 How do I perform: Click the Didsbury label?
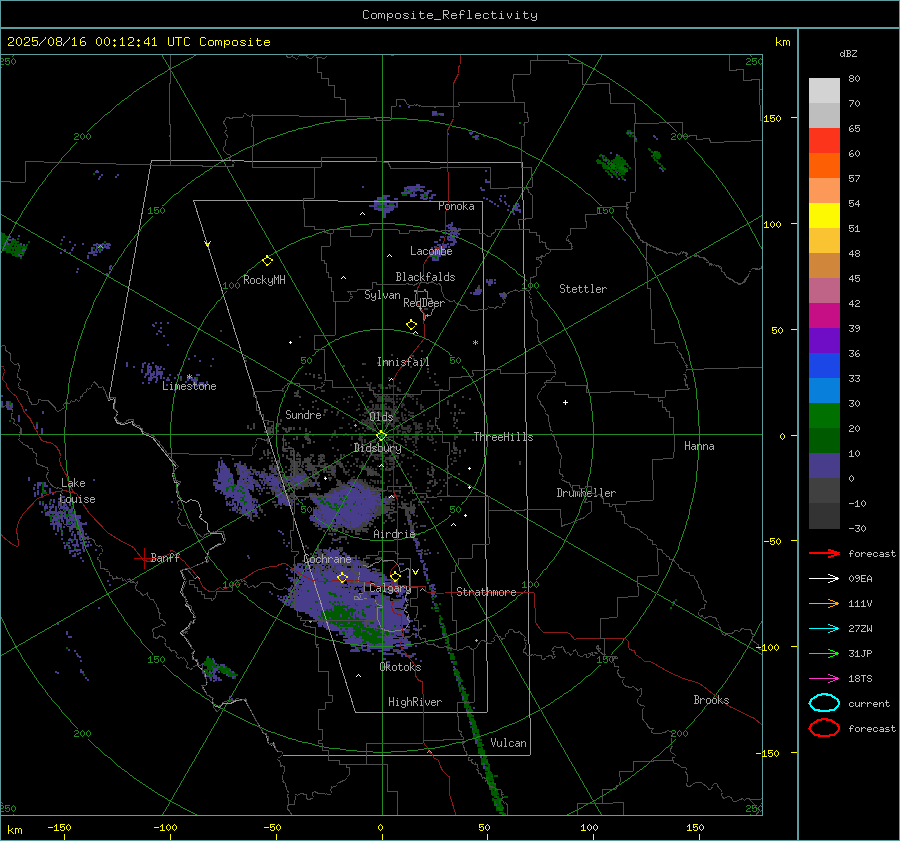tap(377, 448)
